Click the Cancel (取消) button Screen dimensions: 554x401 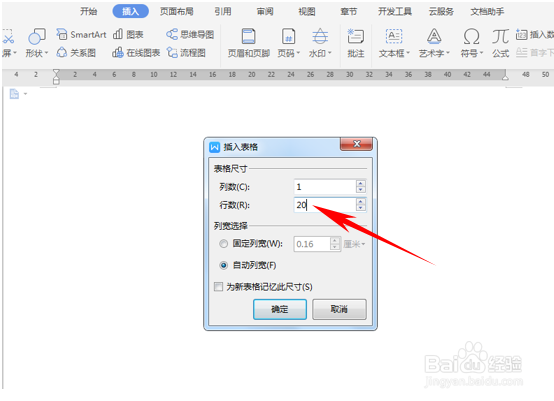click(339, 309)
